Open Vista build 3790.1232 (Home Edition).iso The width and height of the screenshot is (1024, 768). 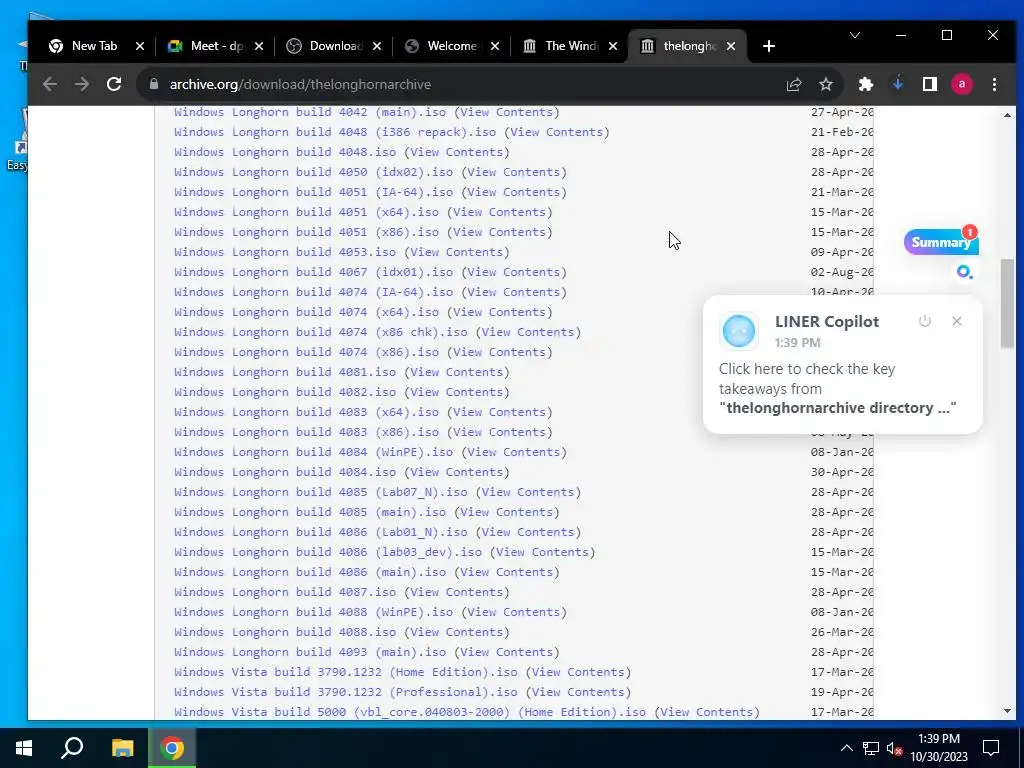345,672
